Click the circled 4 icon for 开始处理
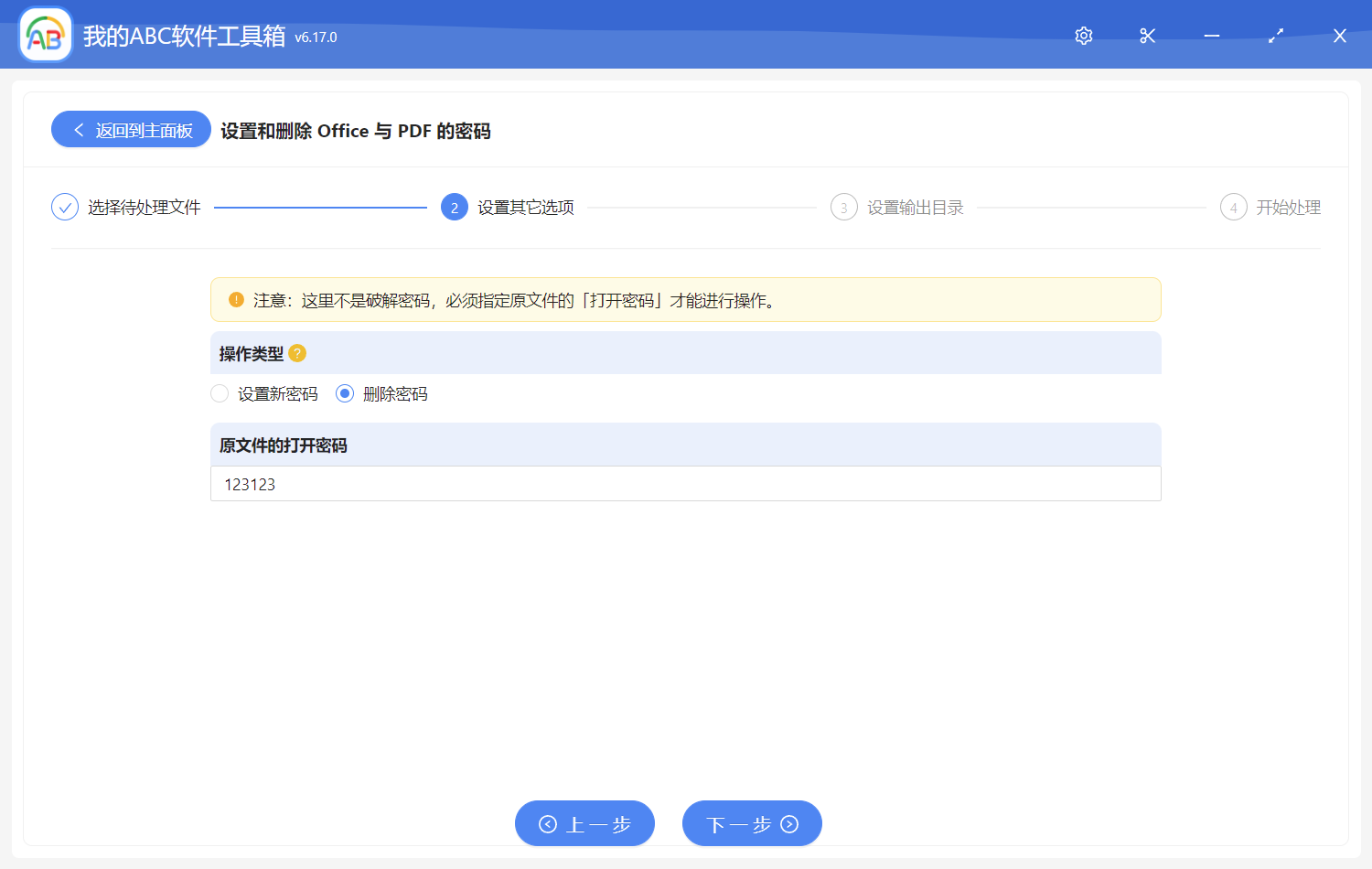The width and height of the screenshot is (1372, 869). 1233,207
